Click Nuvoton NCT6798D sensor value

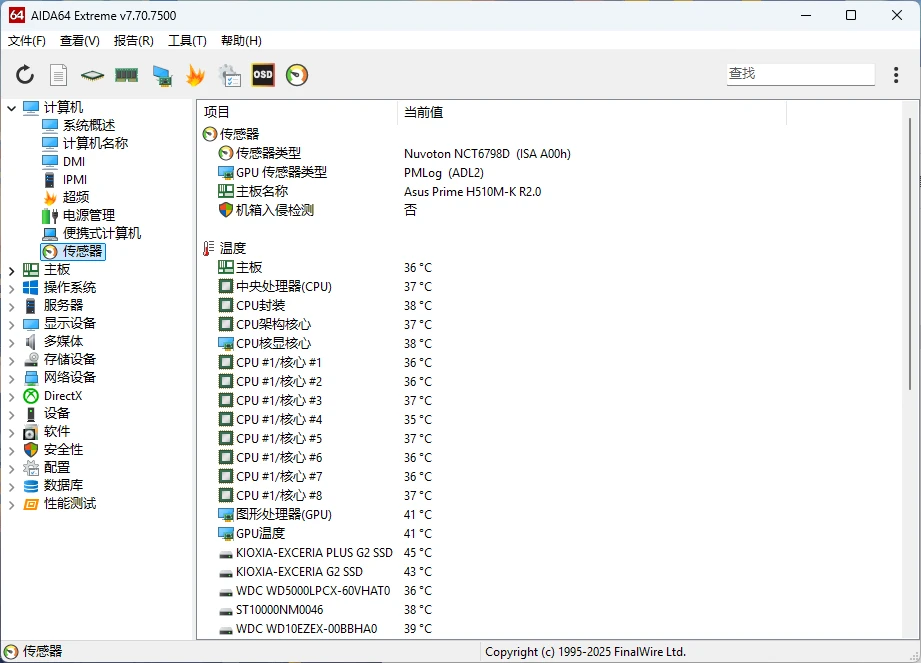click(487, 154)
